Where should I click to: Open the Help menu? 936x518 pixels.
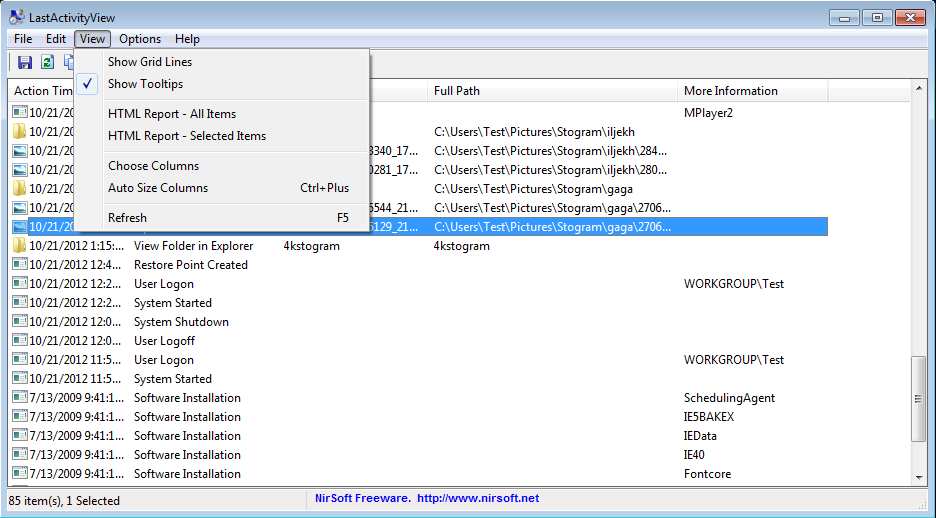pyautogui.click(x=187, y=39)
